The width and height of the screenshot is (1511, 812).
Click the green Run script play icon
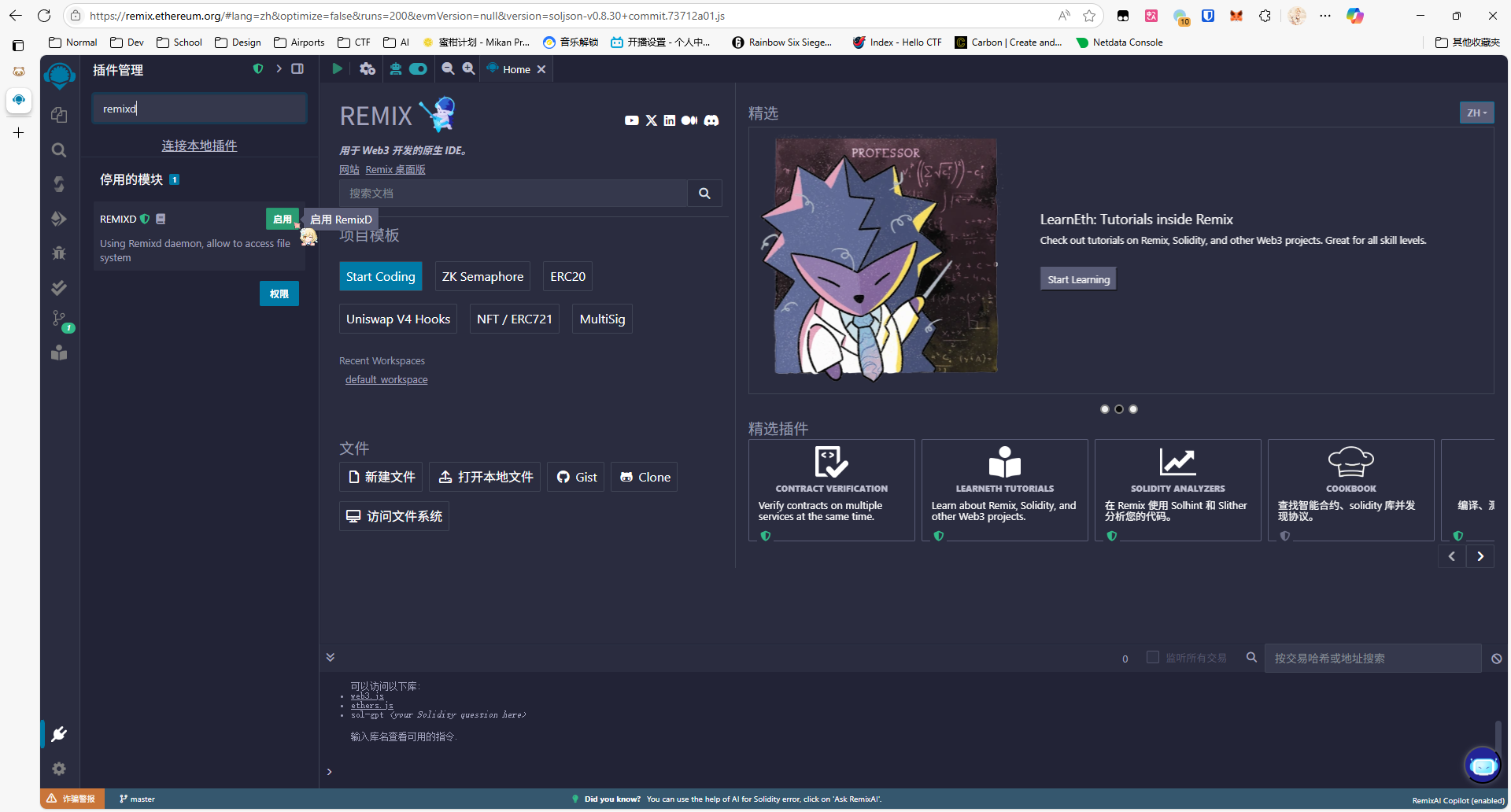click(x=337, y=69)
